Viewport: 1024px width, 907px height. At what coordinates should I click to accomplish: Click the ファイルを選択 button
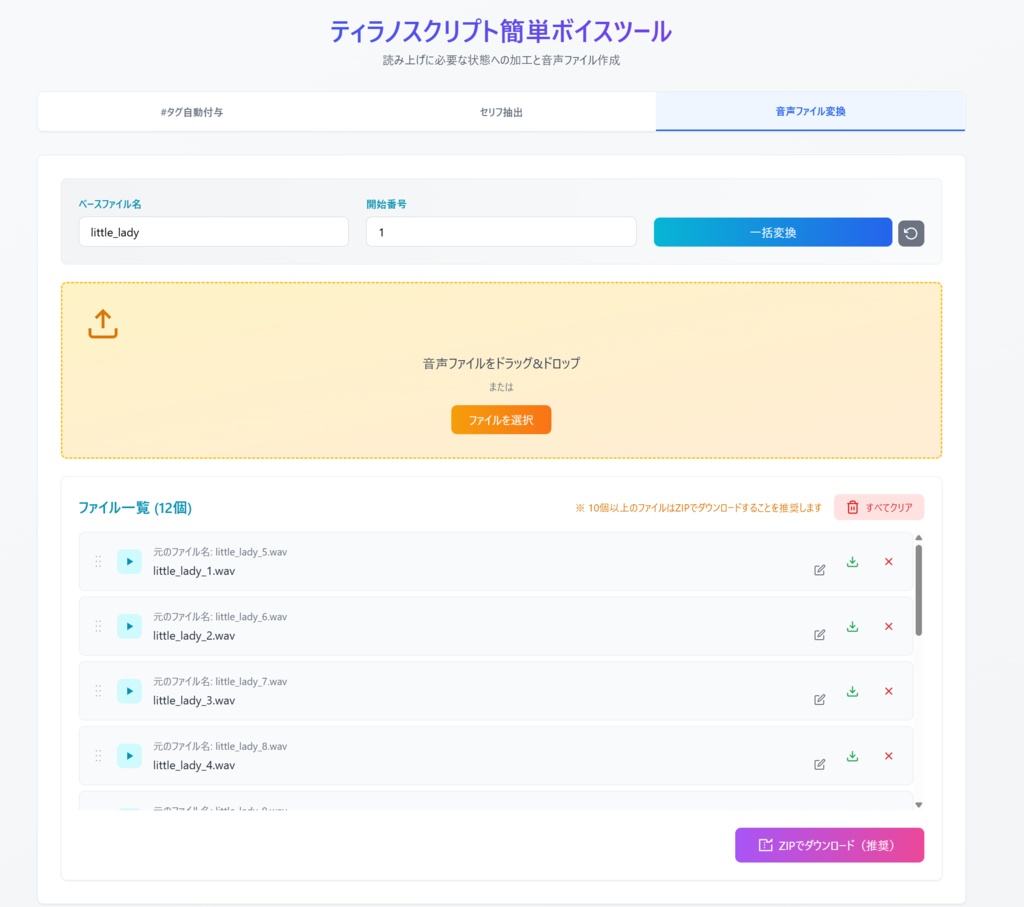(x=501, y=419)
